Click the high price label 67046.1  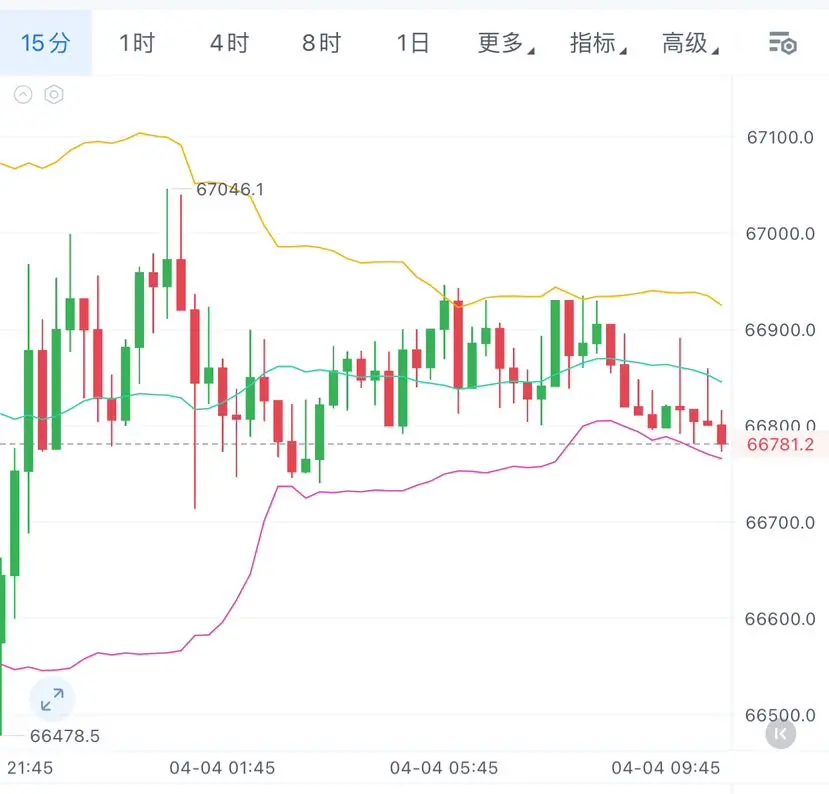click(x=229, y=189)
